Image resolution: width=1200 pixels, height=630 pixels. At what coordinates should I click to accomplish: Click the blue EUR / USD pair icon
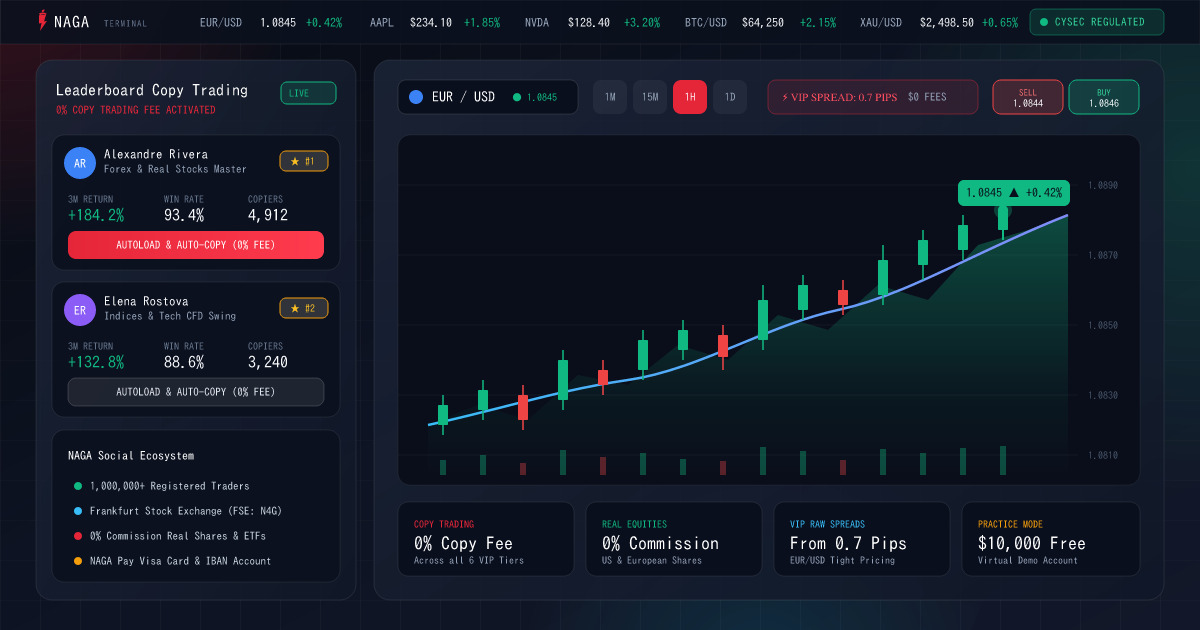(x=416, y=97)
